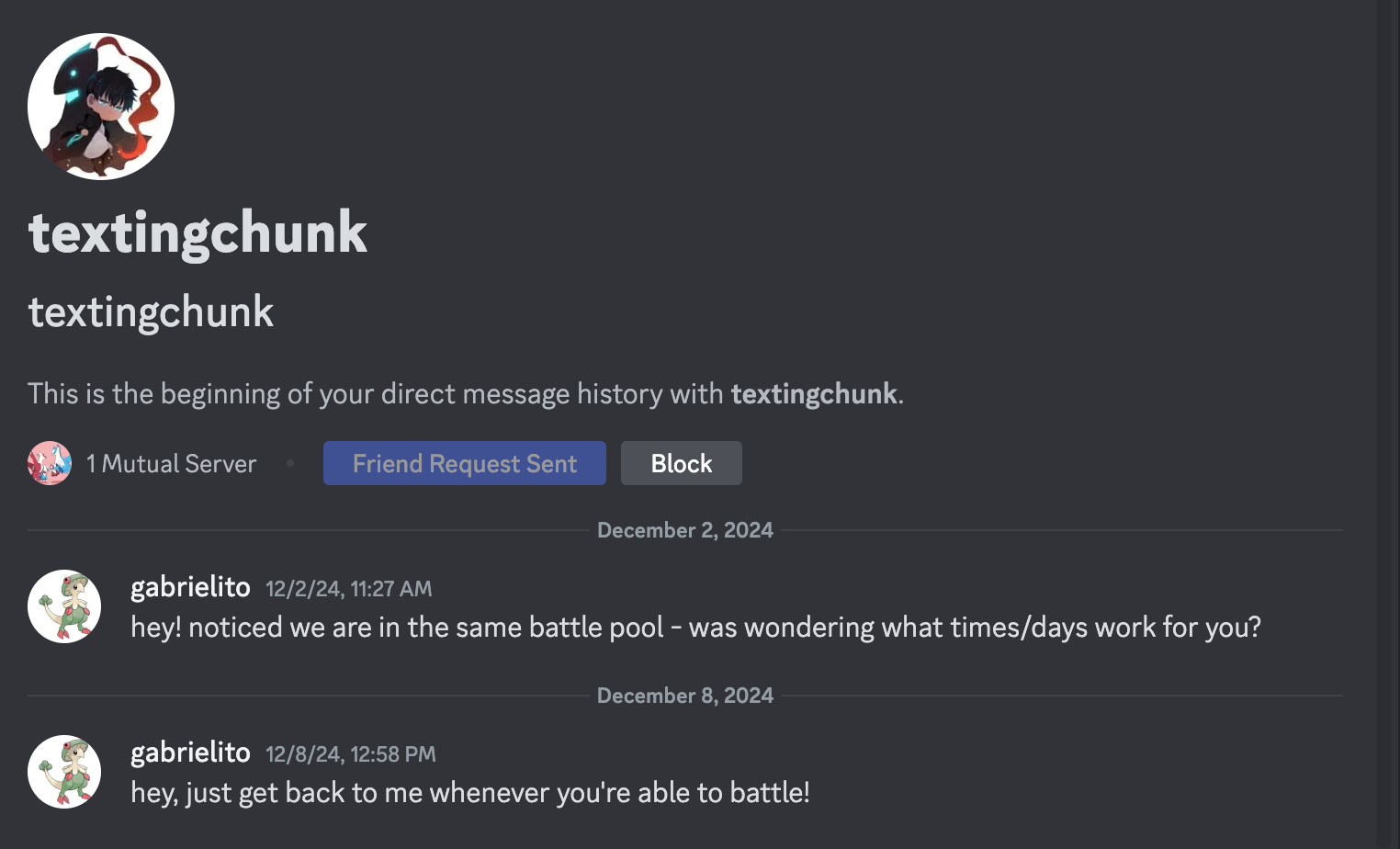This screenshot has width=1400, height=849.
Task: Select the textingchunk handle below the display name
Action: [x=150, y=312]
